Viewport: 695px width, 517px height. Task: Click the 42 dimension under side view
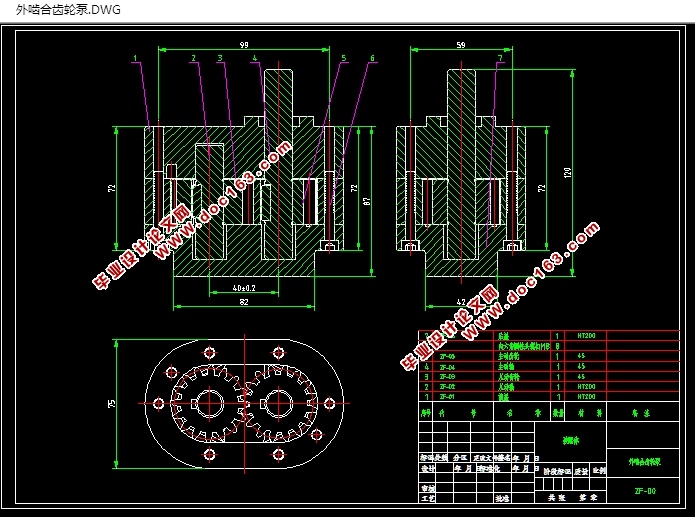(461, 302)
